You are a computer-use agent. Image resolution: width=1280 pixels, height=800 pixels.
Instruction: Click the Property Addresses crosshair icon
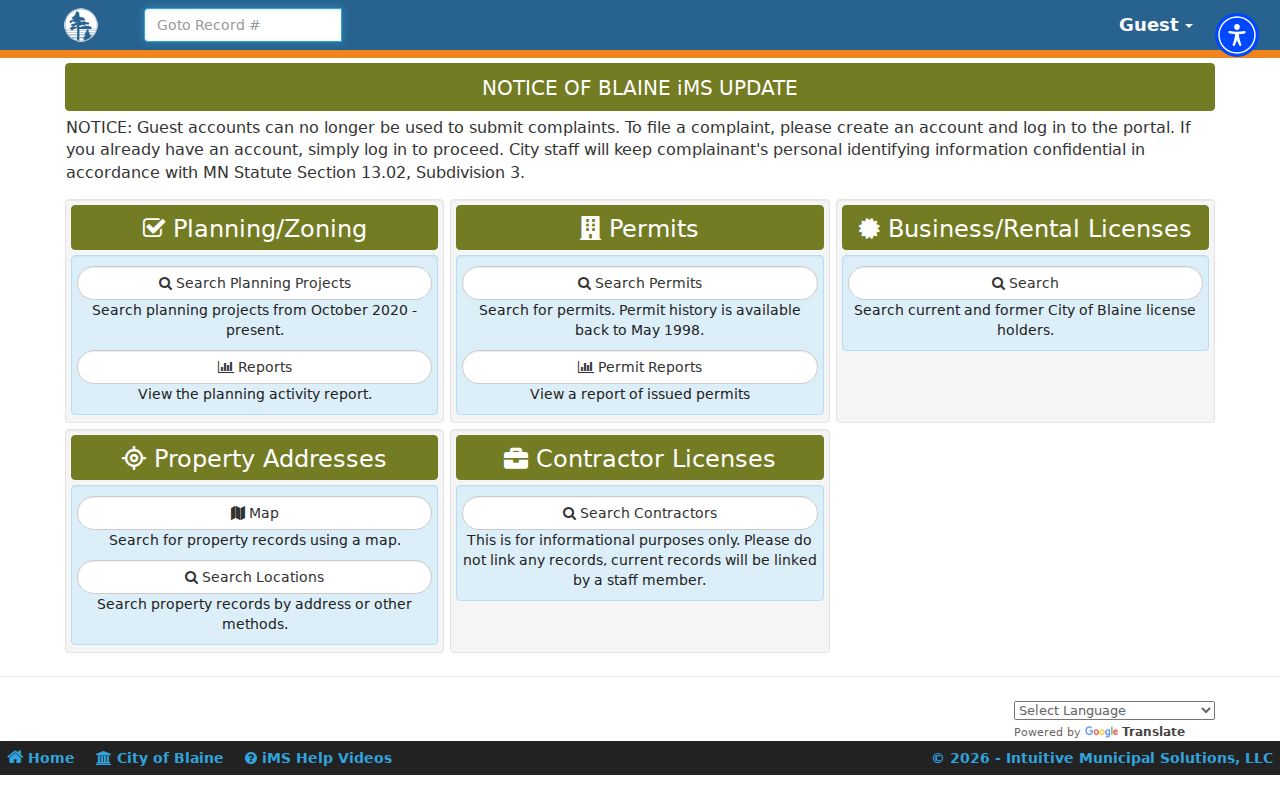tap(134, 458)
